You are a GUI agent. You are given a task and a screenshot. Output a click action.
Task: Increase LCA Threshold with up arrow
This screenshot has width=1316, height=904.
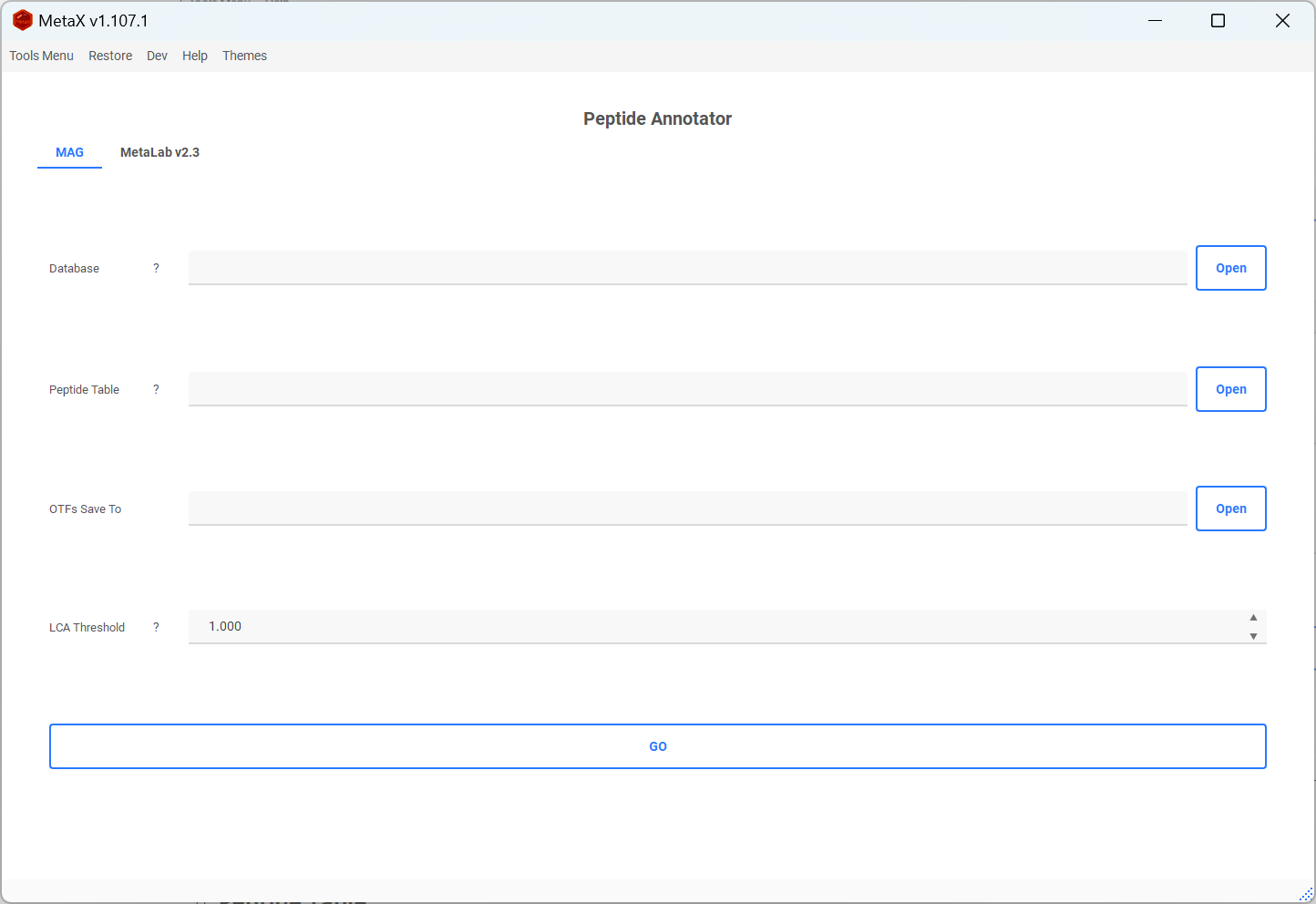(1253, 618)
